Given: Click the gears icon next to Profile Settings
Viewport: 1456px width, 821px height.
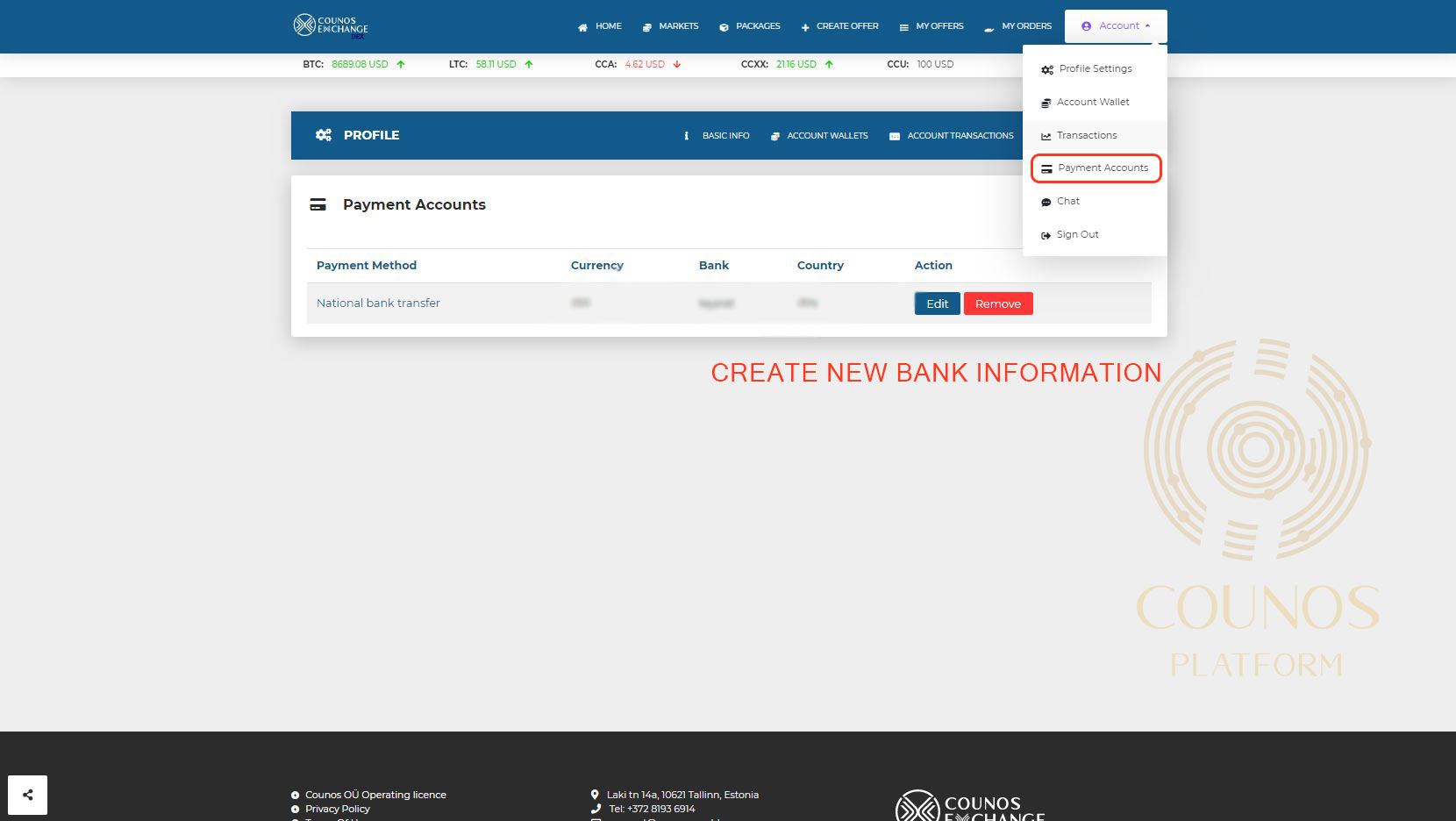Looking at the screenshot, I should 1047,69.
